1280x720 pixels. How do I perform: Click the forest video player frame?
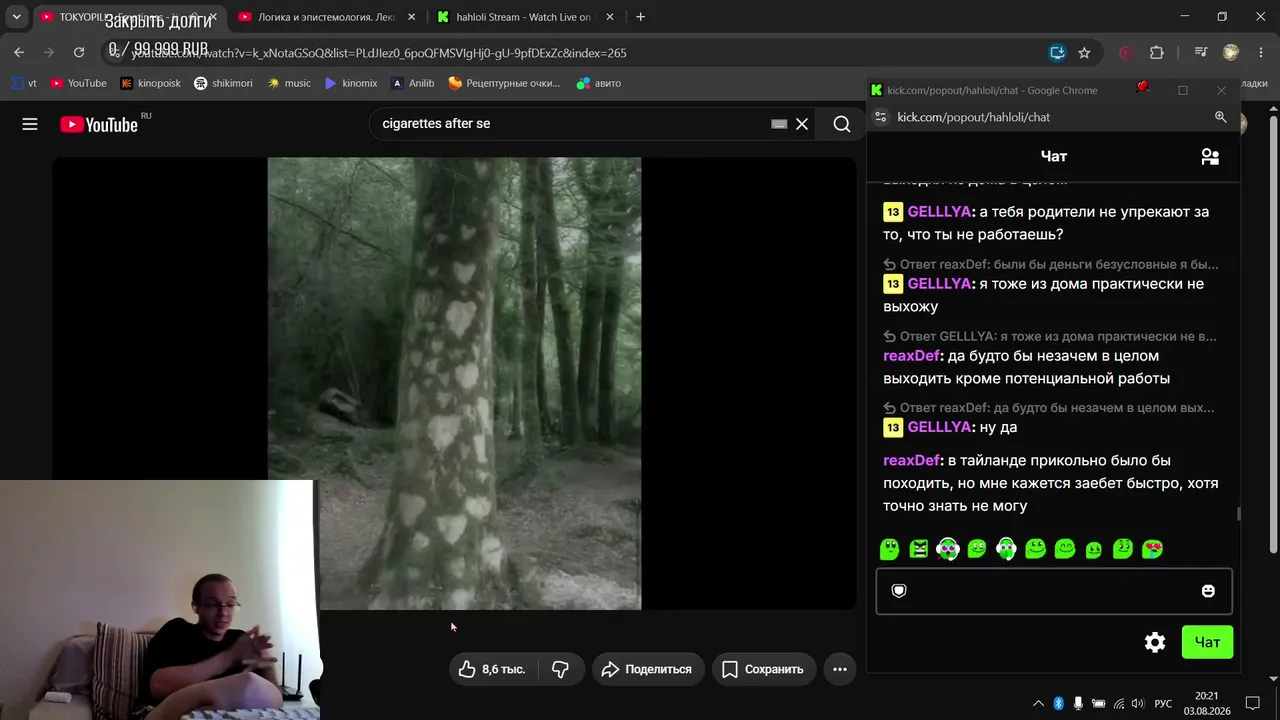point(454,383)
